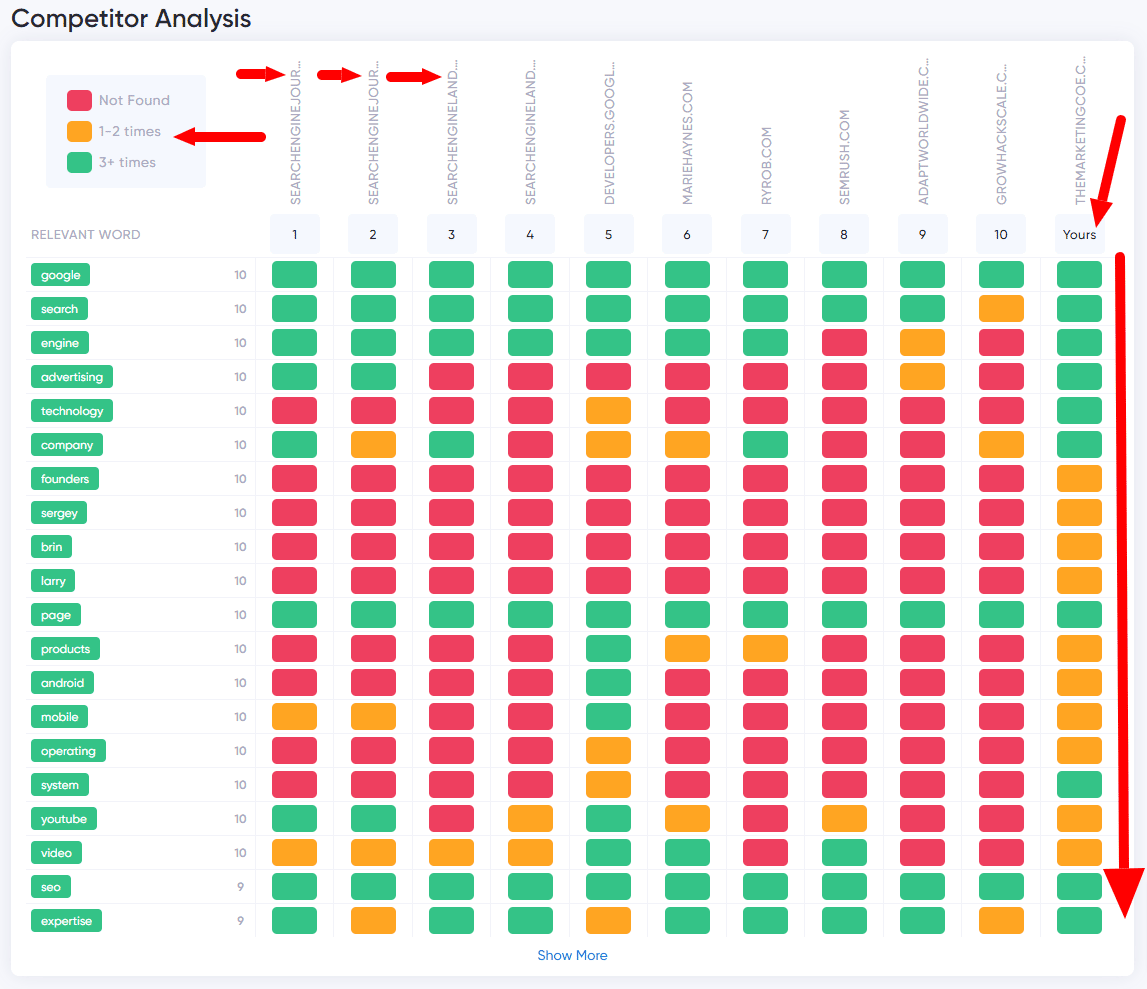1147x989 pixels.
Task: Select the 'expertise' keyword tag
Action: click(x=66, y=920)
